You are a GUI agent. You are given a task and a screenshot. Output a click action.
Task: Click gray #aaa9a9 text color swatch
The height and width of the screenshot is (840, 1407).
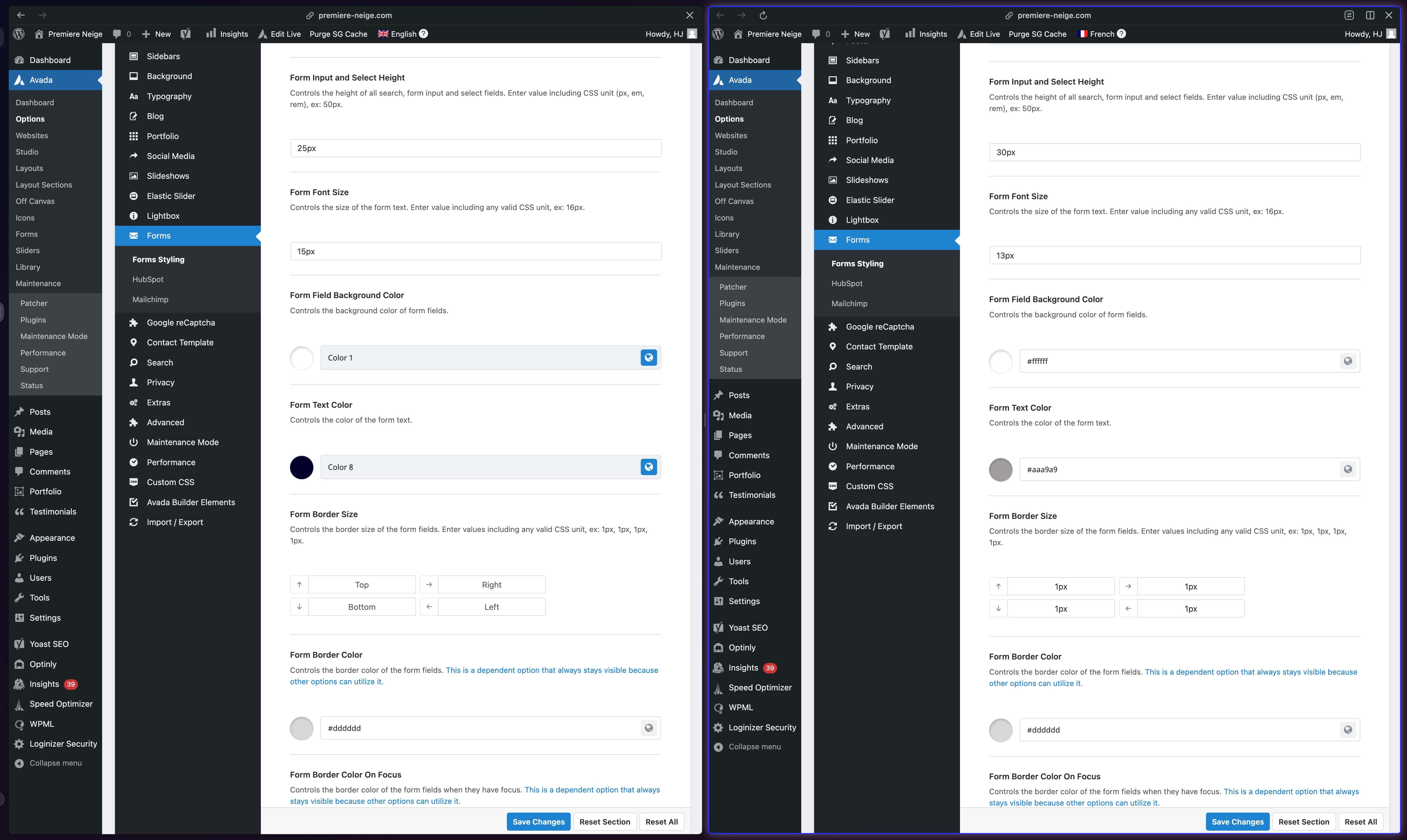[1001, 470]
